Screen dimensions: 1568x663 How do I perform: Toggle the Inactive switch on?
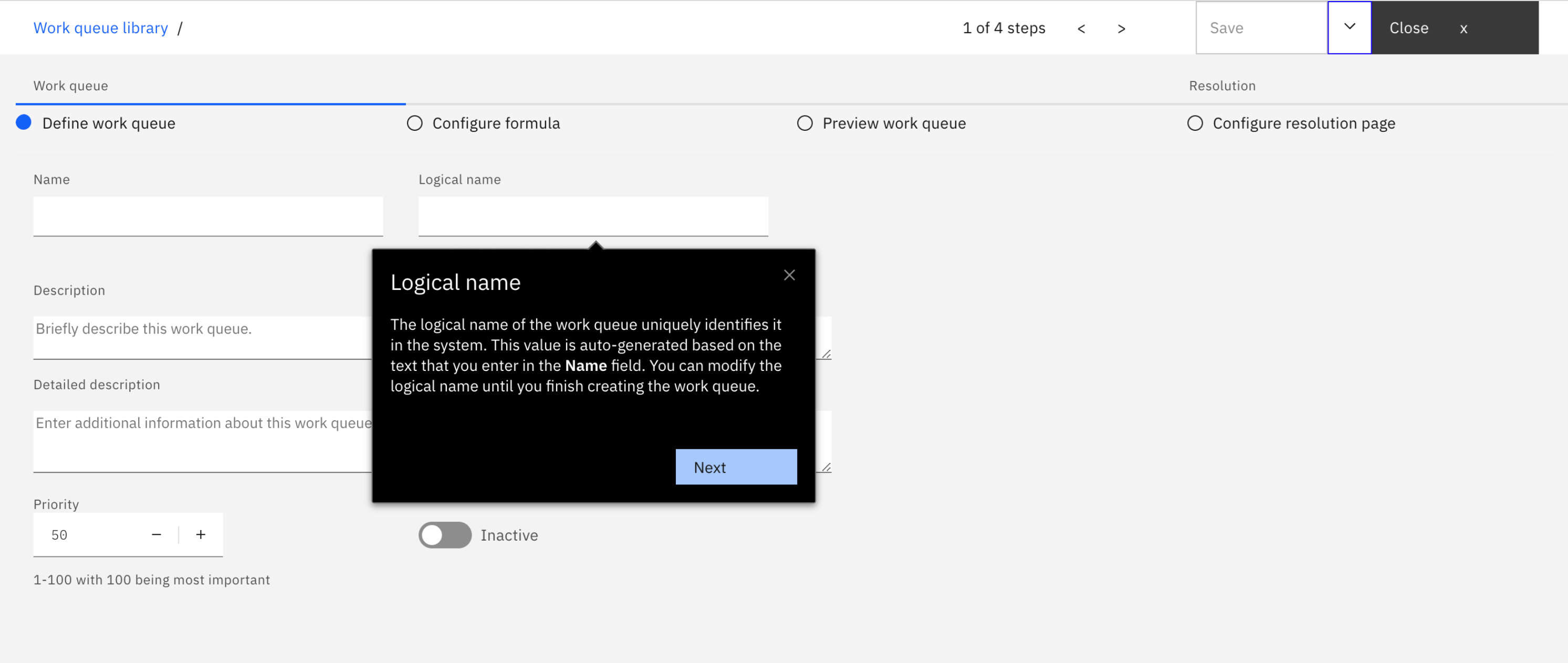444,534
